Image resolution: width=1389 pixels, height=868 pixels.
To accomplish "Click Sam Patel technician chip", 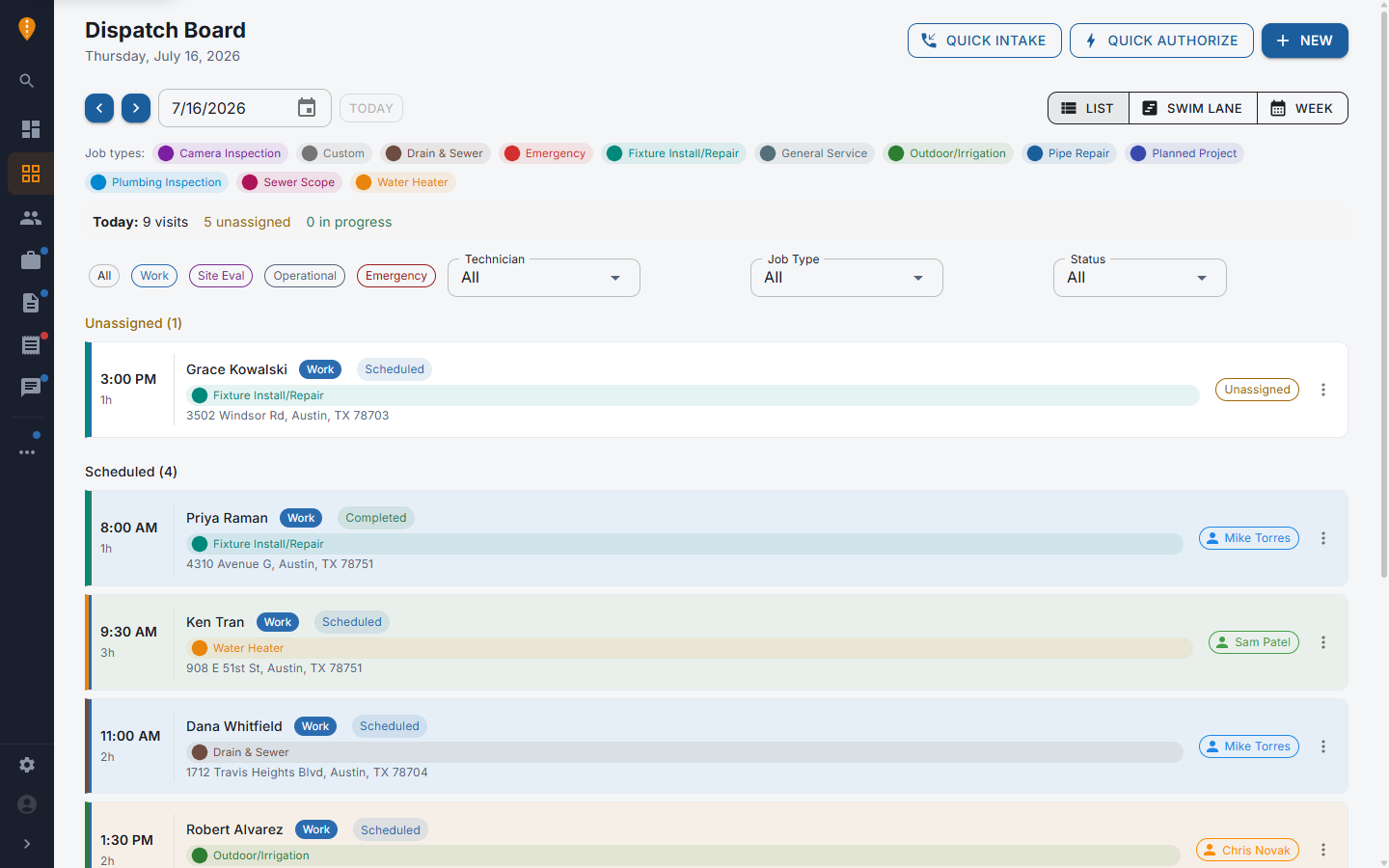I will [x=1254, y=642].
